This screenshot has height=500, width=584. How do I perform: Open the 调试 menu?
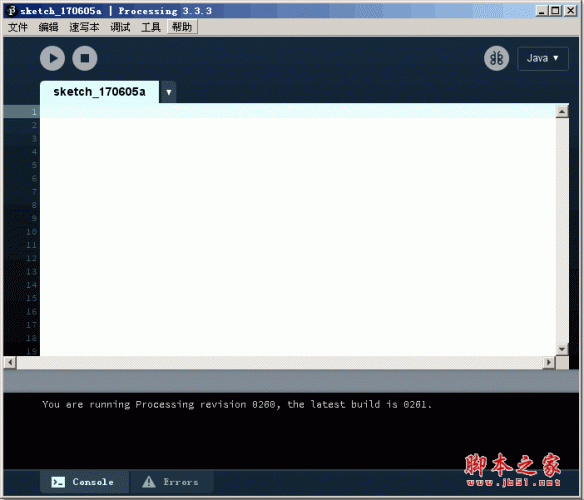(x=120, y=27)
